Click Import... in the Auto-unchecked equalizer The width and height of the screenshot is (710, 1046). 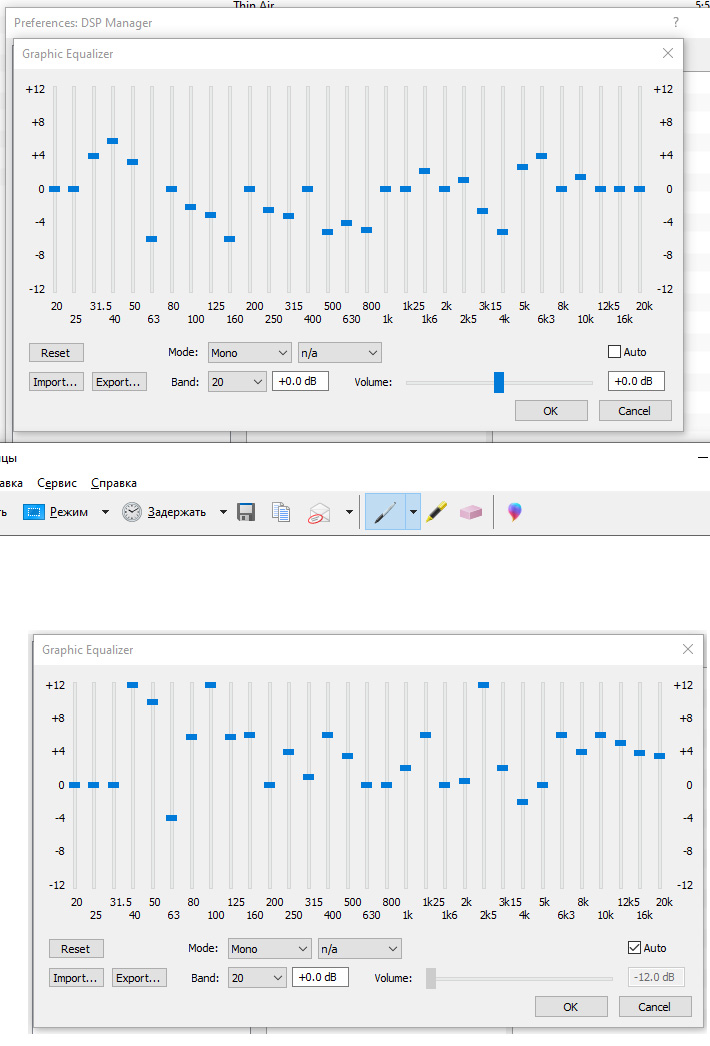click(x=56, y=382)
